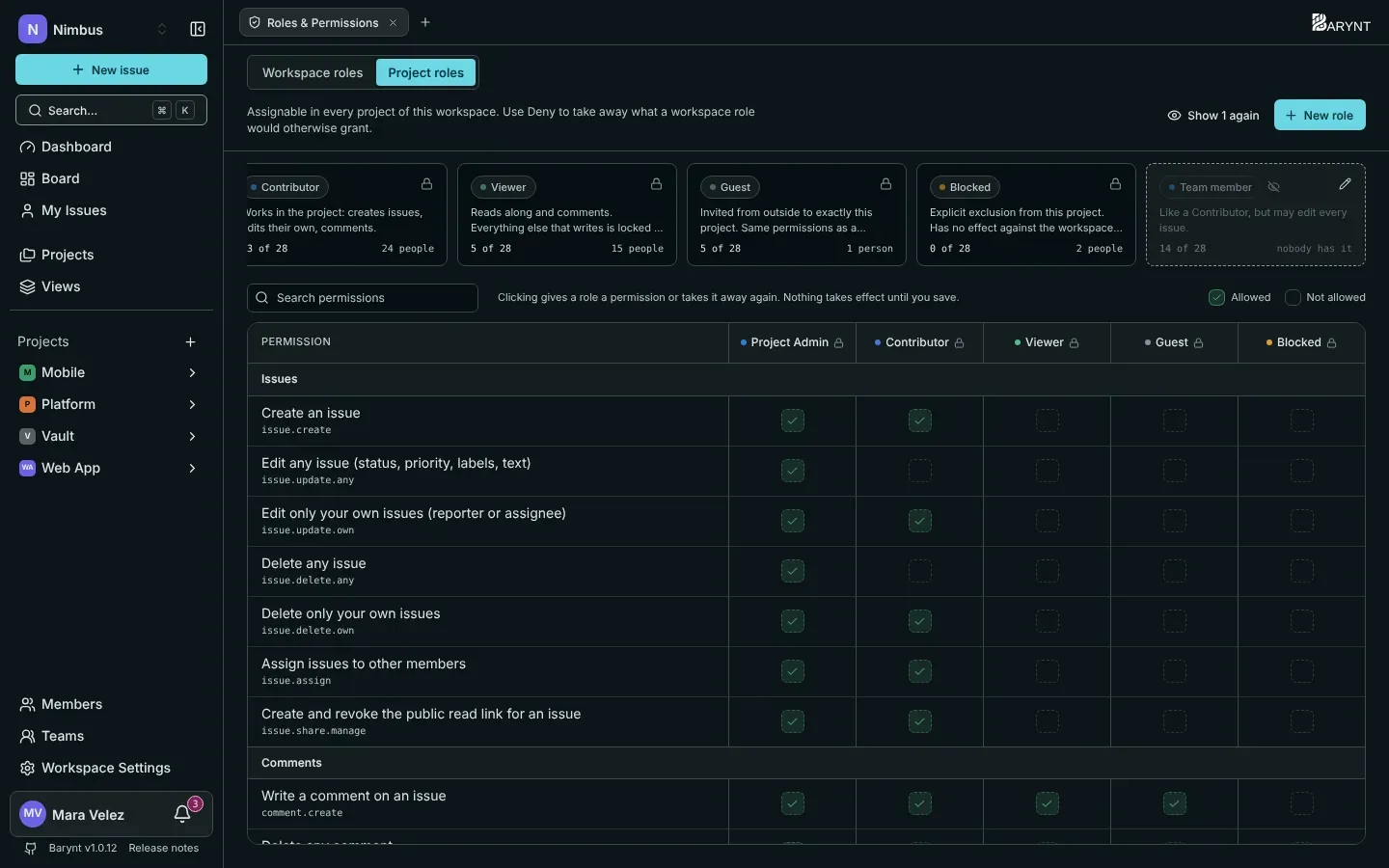Open the Nimbus workspace switcher
The width and height of the screenshot is (1389, 868).
pos(94,30)
